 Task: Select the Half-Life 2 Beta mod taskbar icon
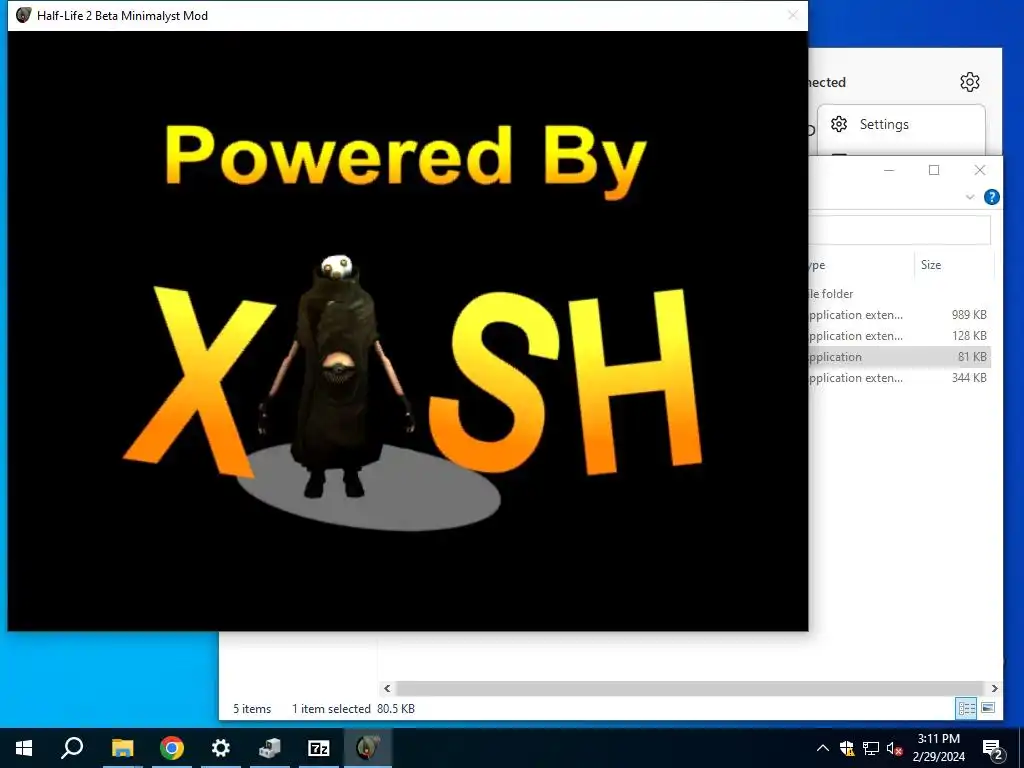tap(368, 748)
